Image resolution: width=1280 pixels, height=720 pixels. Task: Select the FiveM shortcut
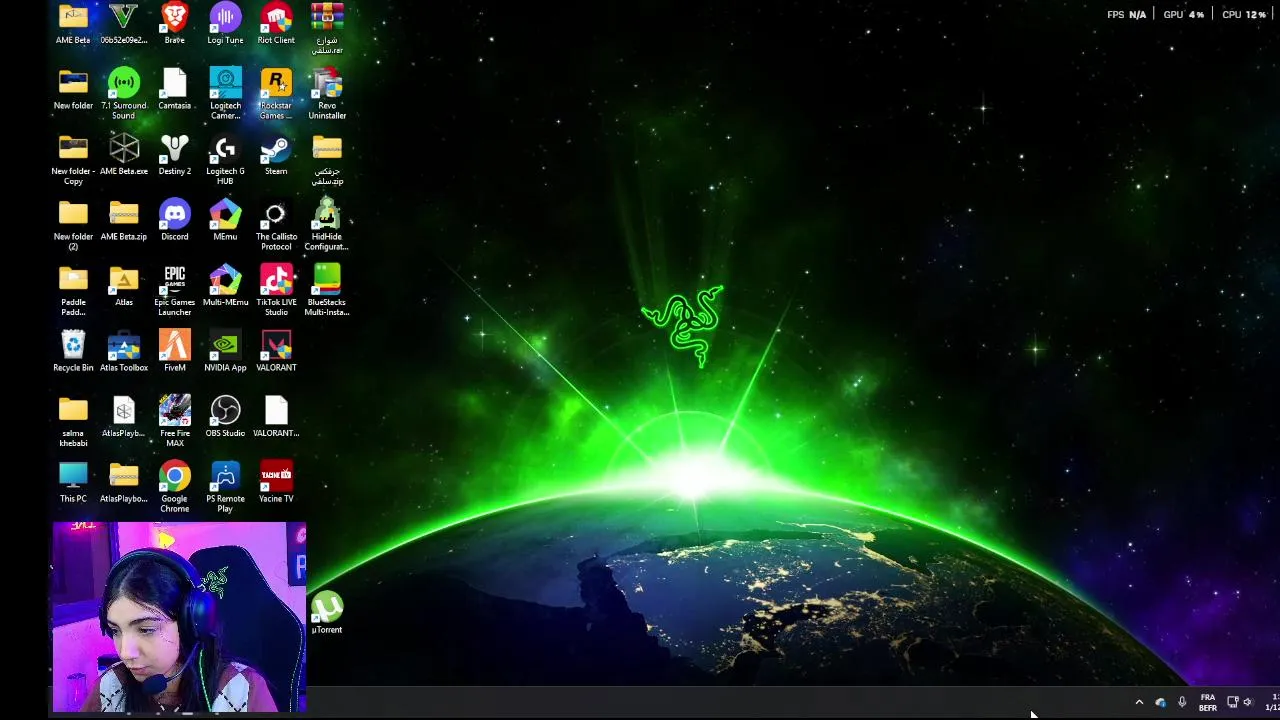(174, 351)
